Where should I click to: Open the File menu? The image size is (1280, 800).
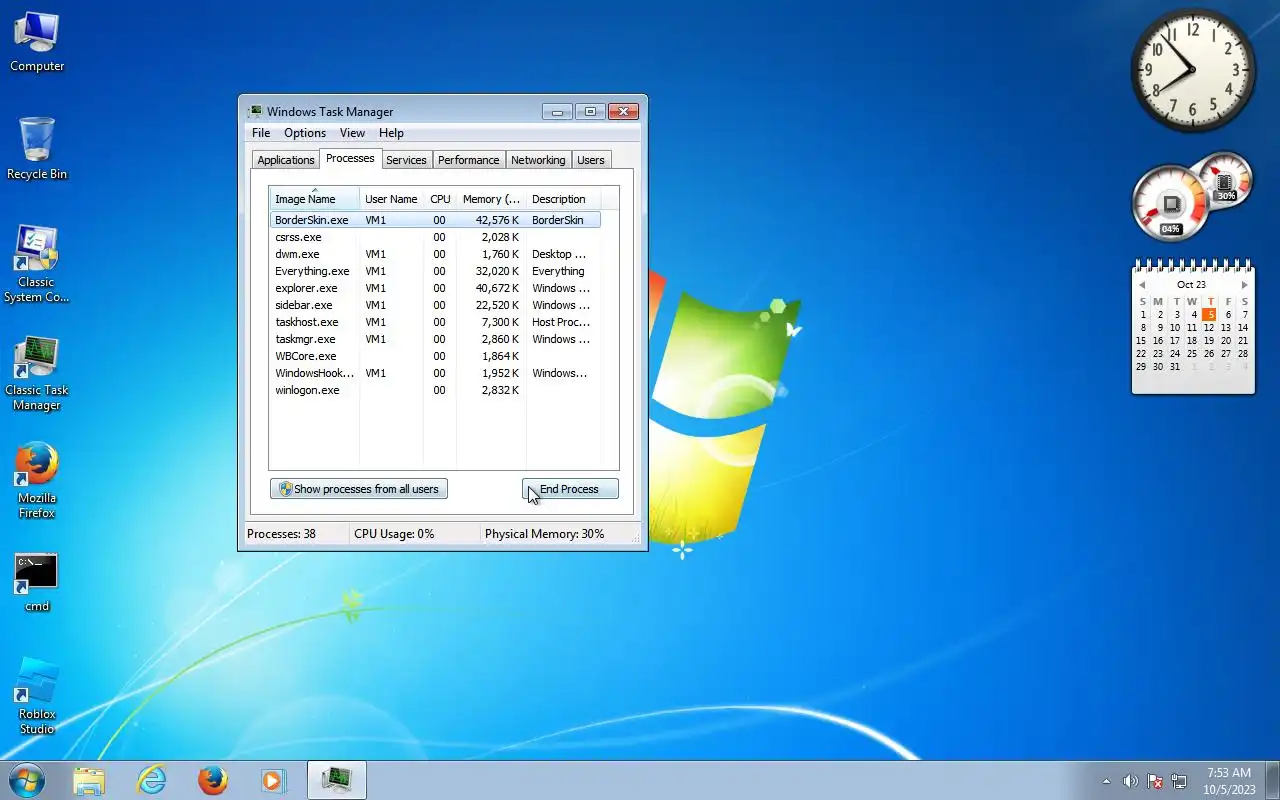point(261,133)
